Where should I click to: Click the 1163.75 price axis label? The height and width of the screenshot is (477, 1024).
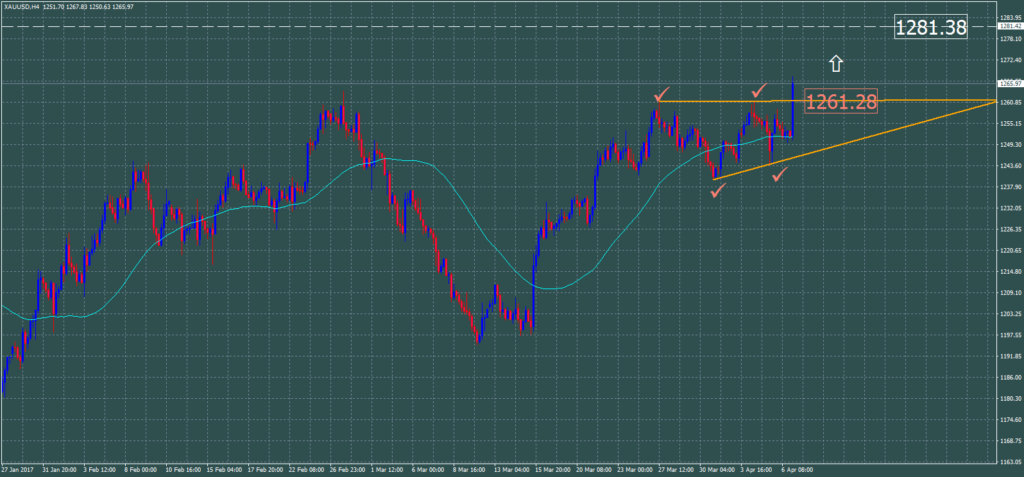(1009, 460)
